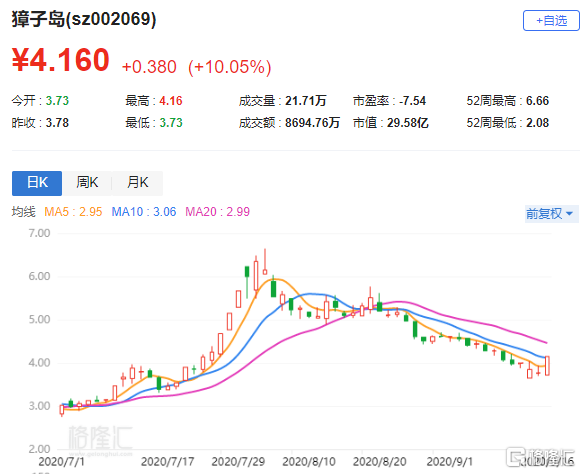581x474 pixels.
Task: Click the price change +0.380
Action: coord(149,67)
